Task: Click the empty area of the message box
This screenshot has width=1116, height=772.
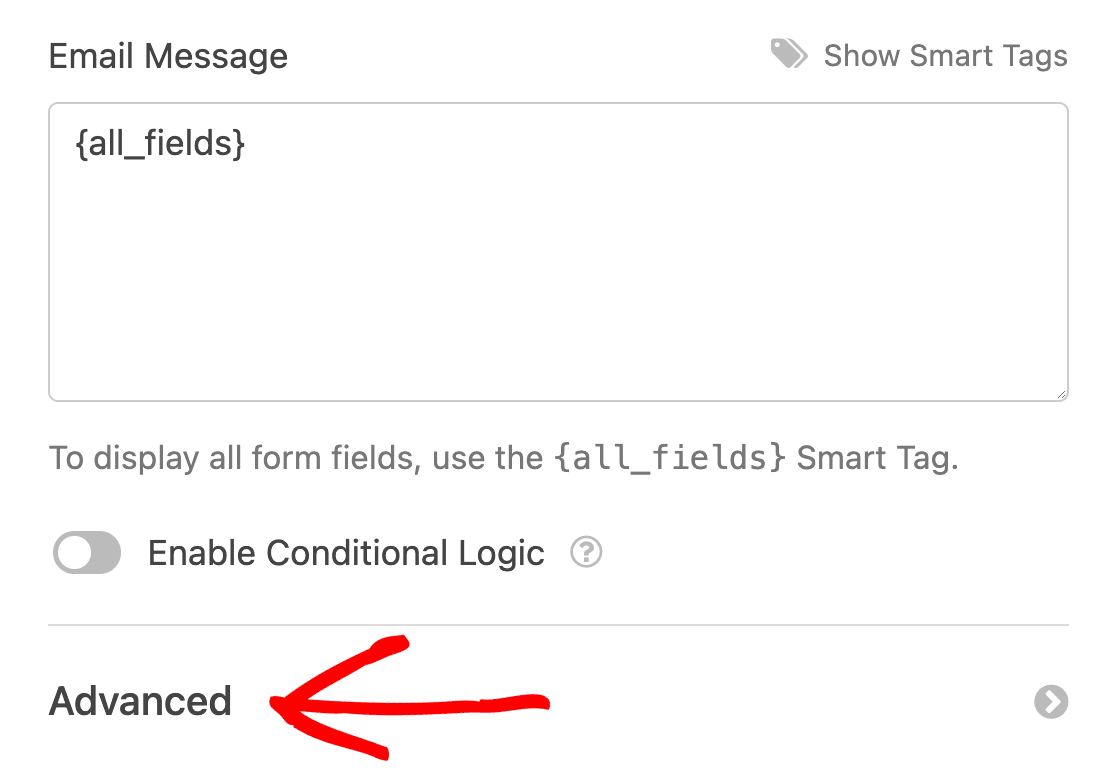Action: (558, 285)
